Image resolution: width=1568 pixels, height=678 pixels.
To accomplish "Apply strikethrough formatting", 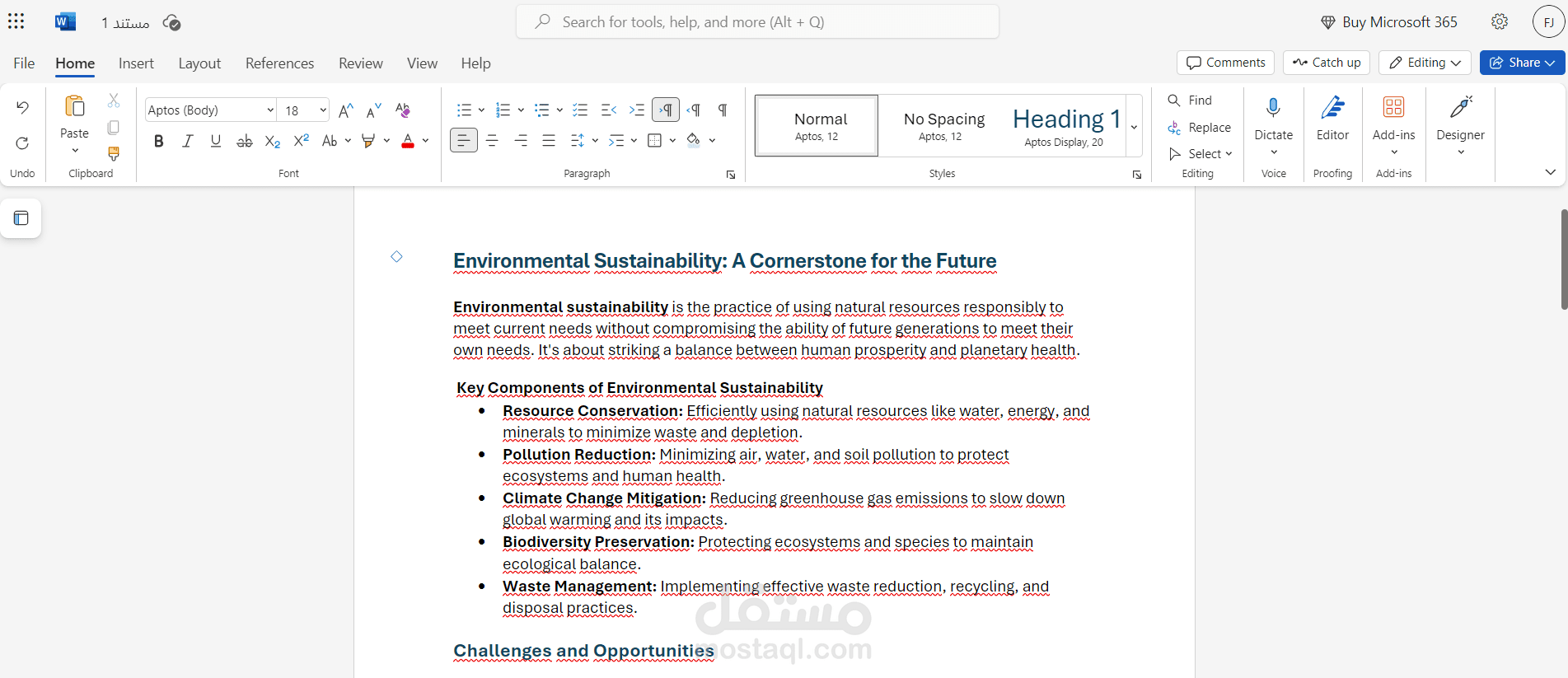I will pyautogui.click(x=244, y=141).
